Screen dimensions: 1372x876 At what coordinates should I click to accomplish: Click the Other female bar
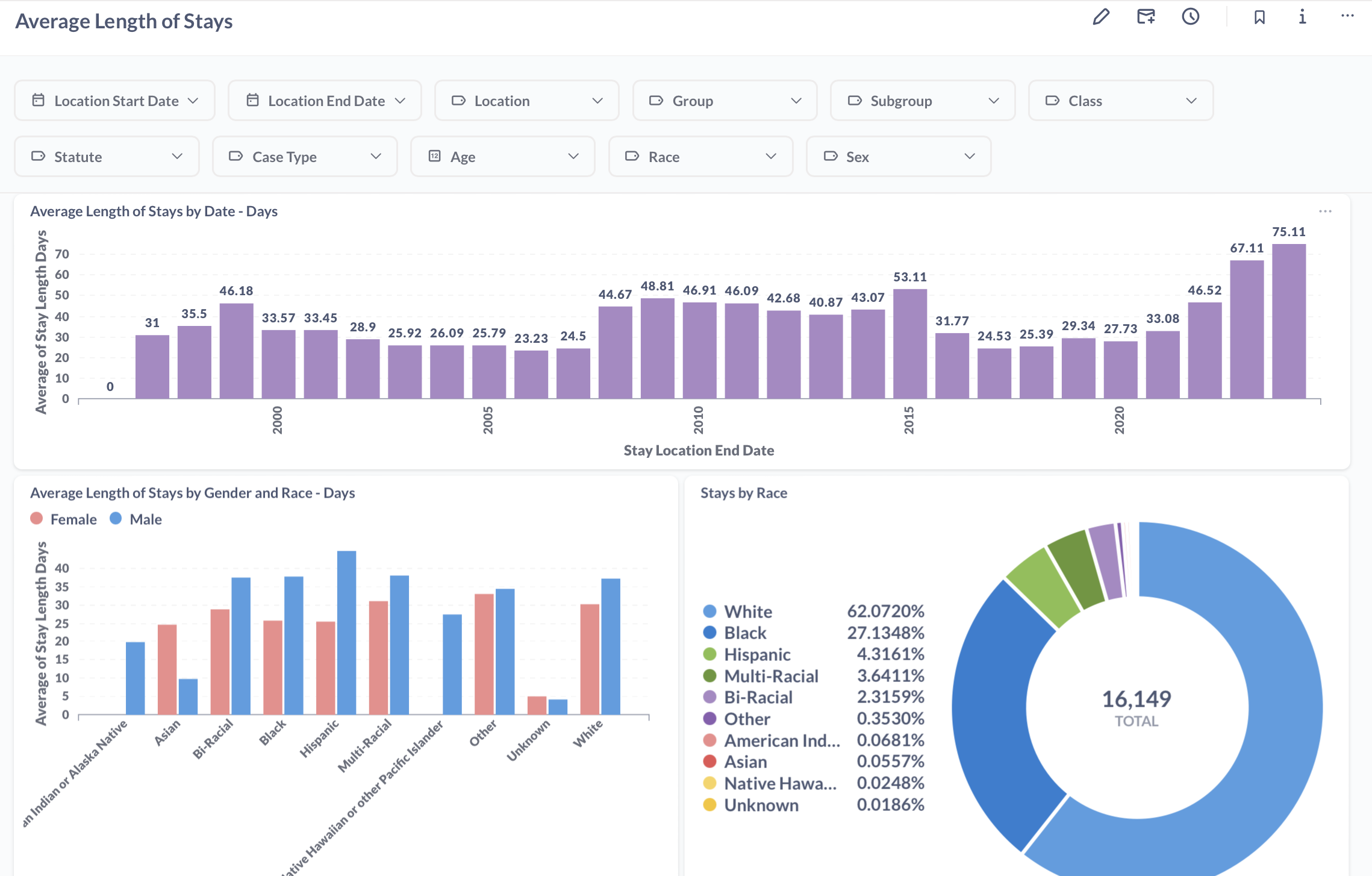tap(484, 654)
